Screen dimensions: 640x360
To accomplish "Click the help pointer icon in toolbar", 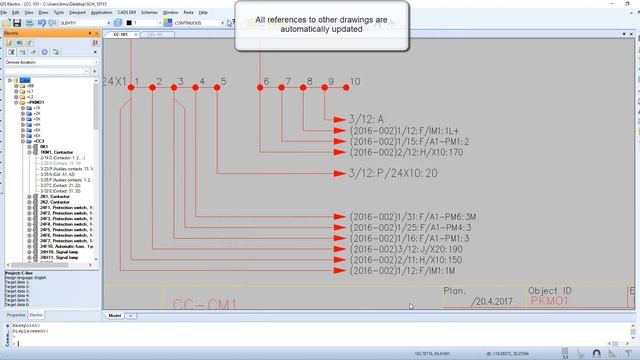I will (x=230, y=23).
